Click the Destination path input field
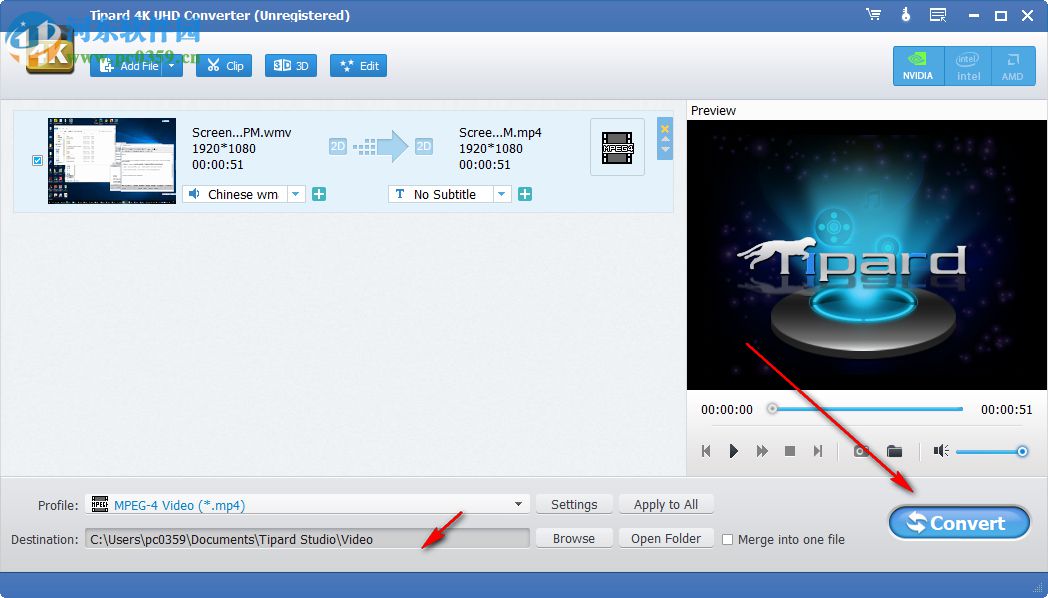 (300, 539)
